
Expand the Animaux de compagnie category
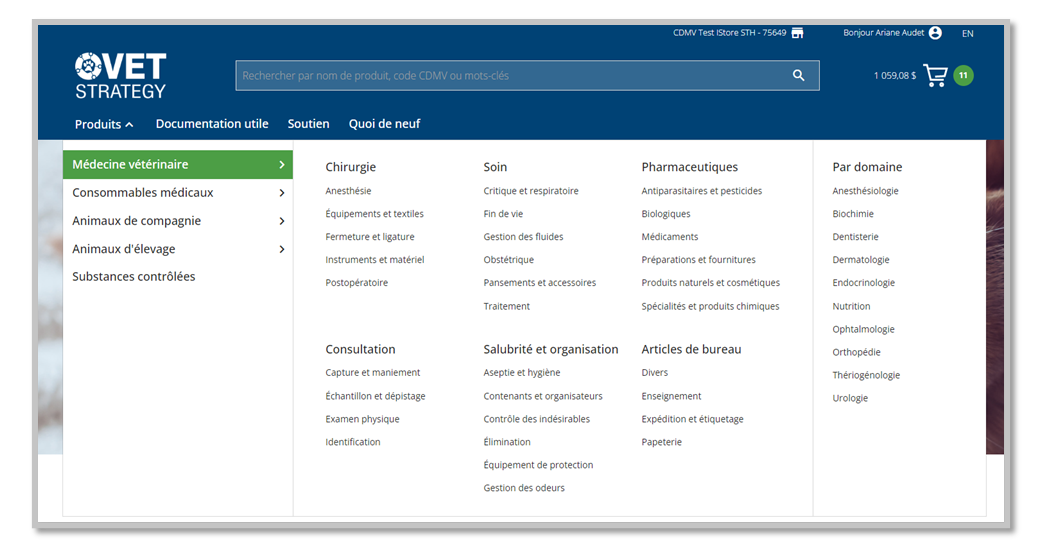(x=177, y=221)
